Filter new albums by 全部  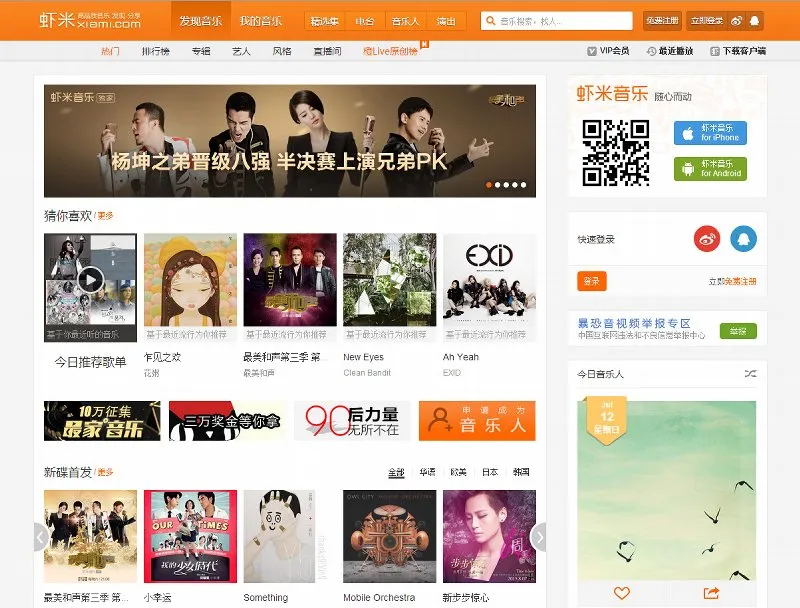[396, 472]
